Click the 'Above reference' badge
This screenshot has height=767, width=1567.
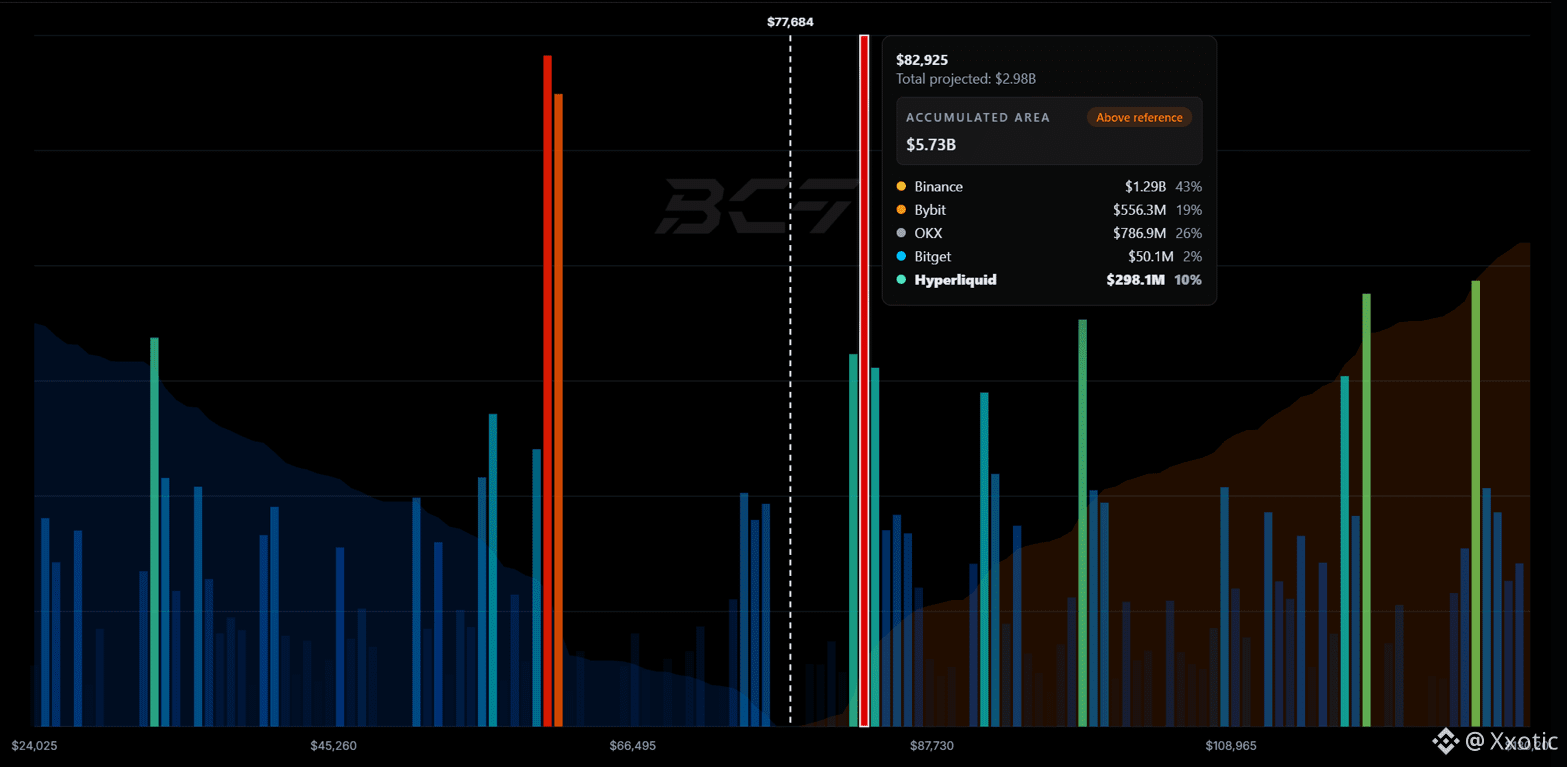[x=1139, y=118]
